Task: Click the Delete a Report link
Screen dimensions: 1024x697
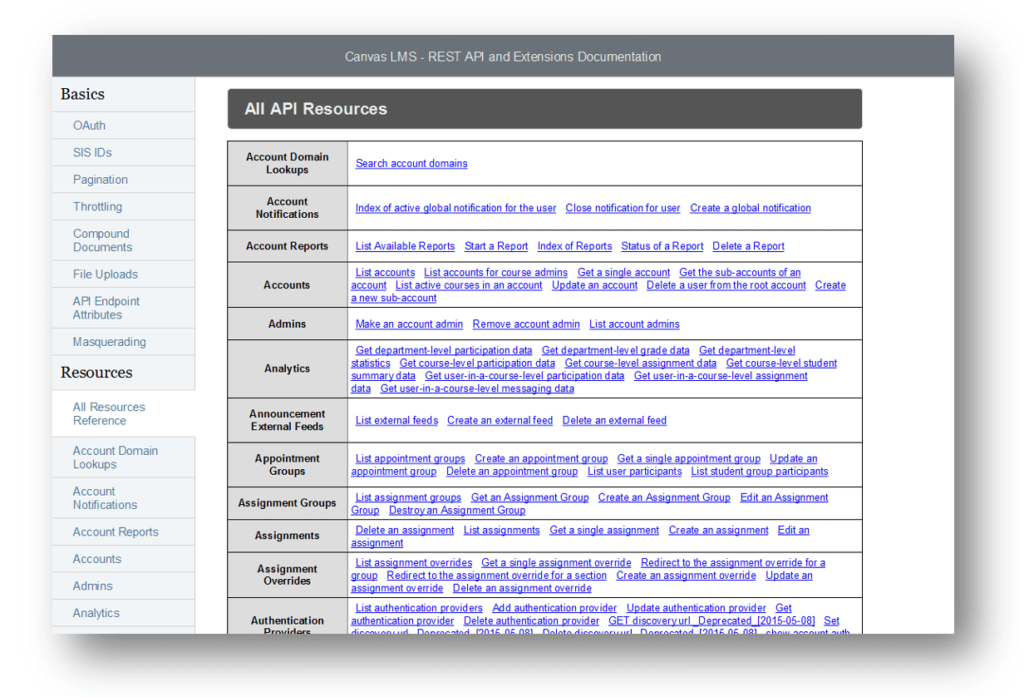Action: tap(748, 246)
